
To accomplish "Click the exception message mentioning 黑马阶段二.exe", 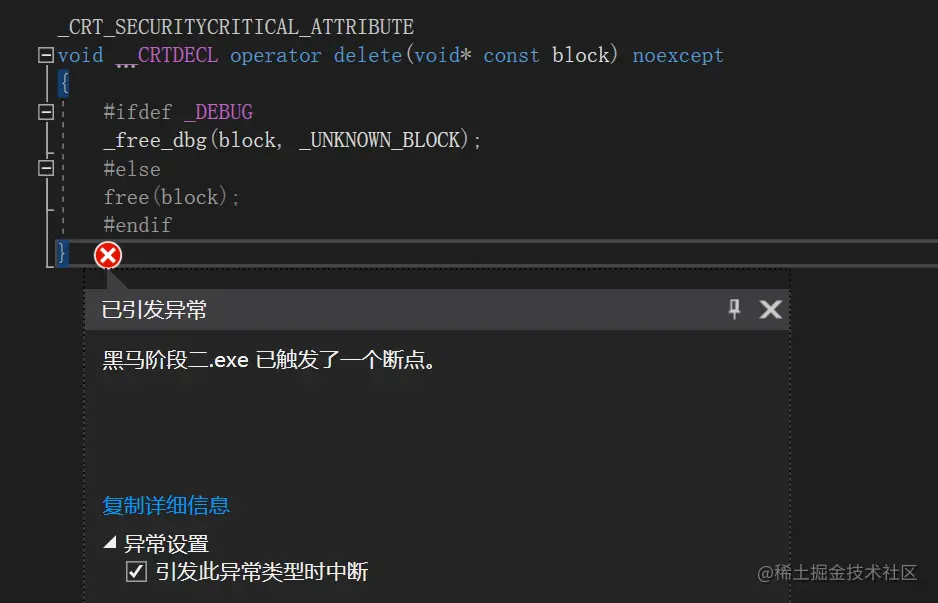I will click(269, 360).
